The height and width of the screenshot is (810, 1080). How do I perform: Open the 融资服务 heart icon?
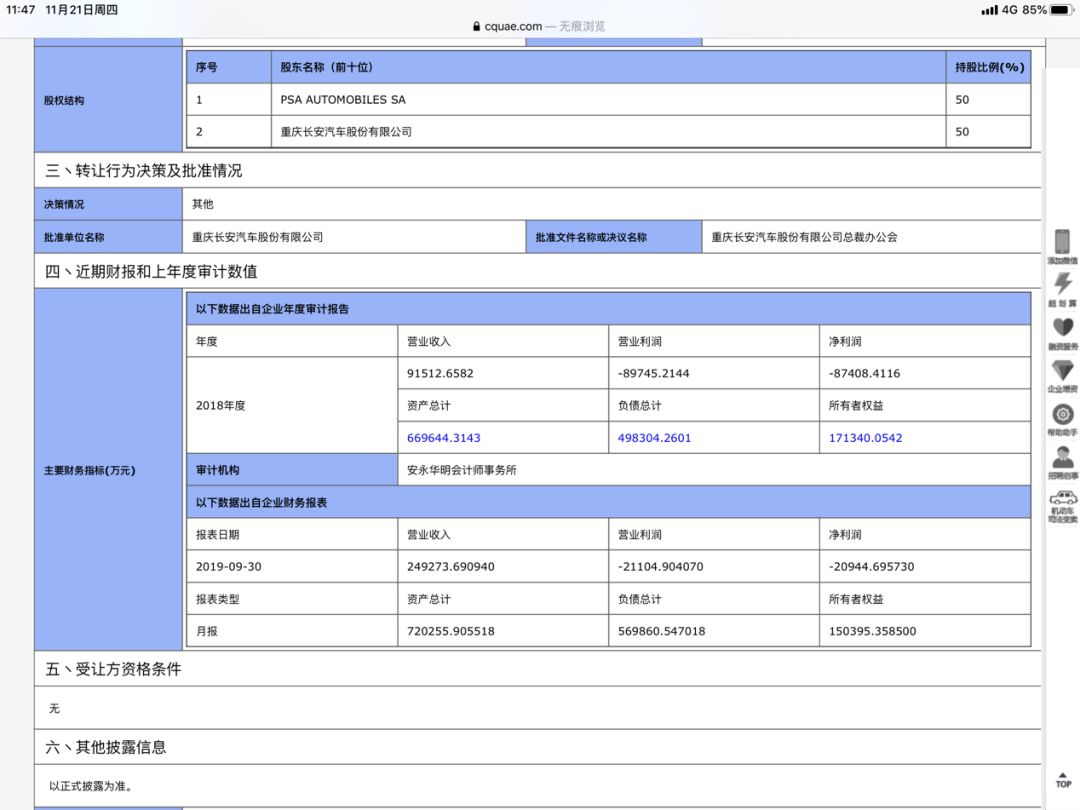(1063, 328)
